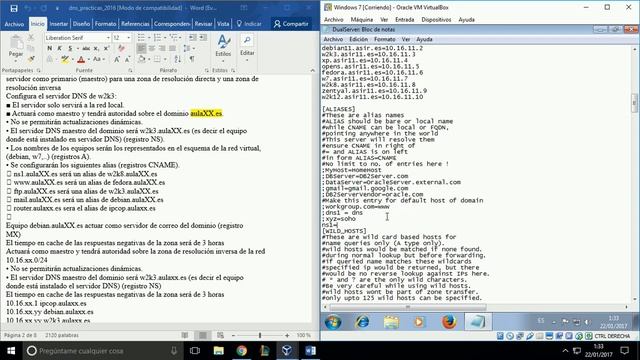Toggle subscript formatting in Word
The image size is (640, 360).
96,48
